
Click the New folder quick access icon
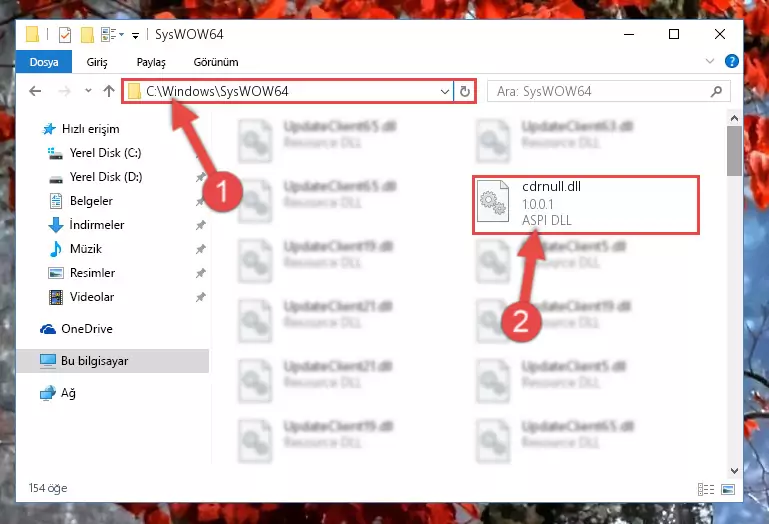tap(87, 35)
